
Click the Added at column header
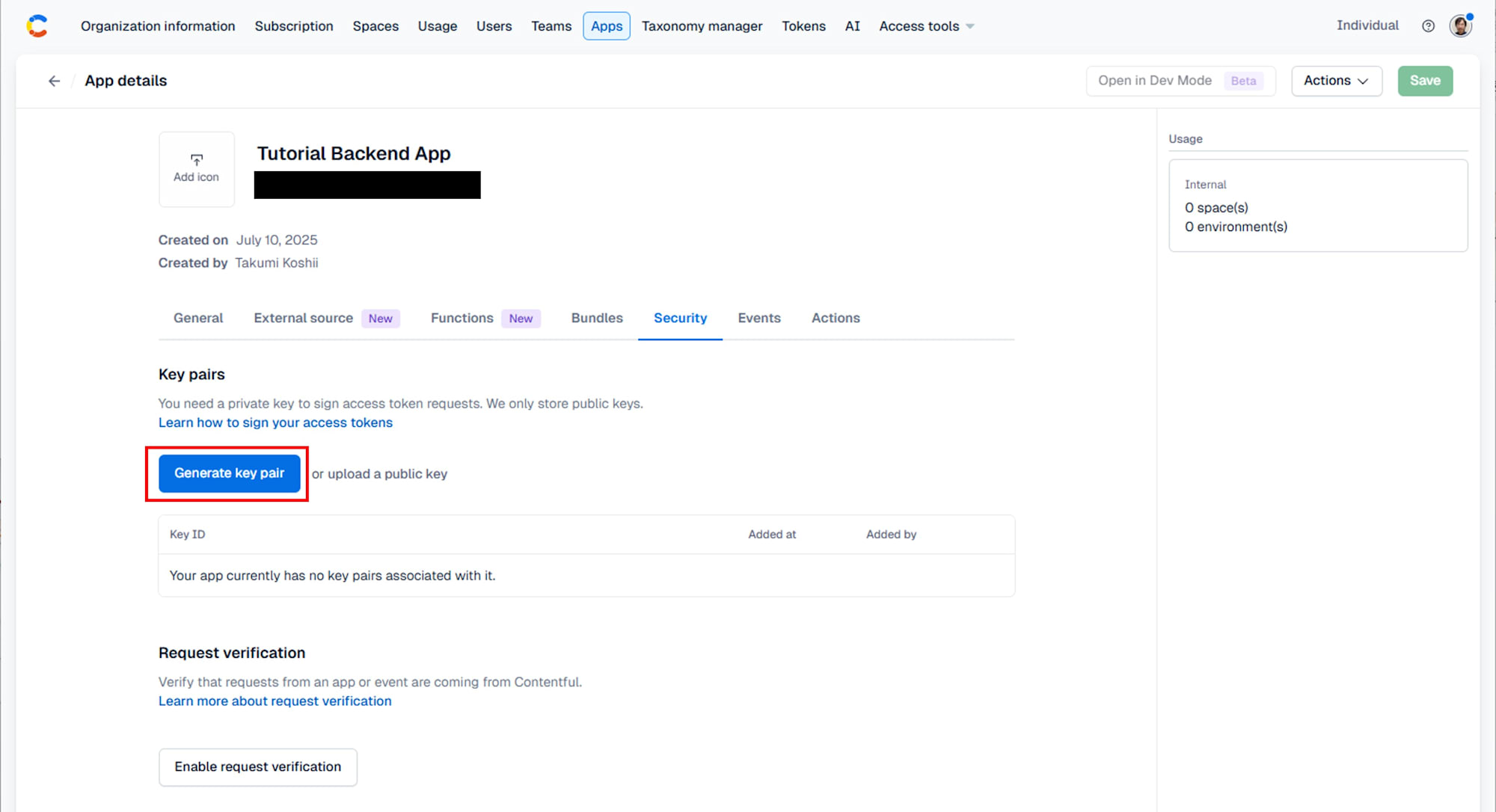(772, 535)
